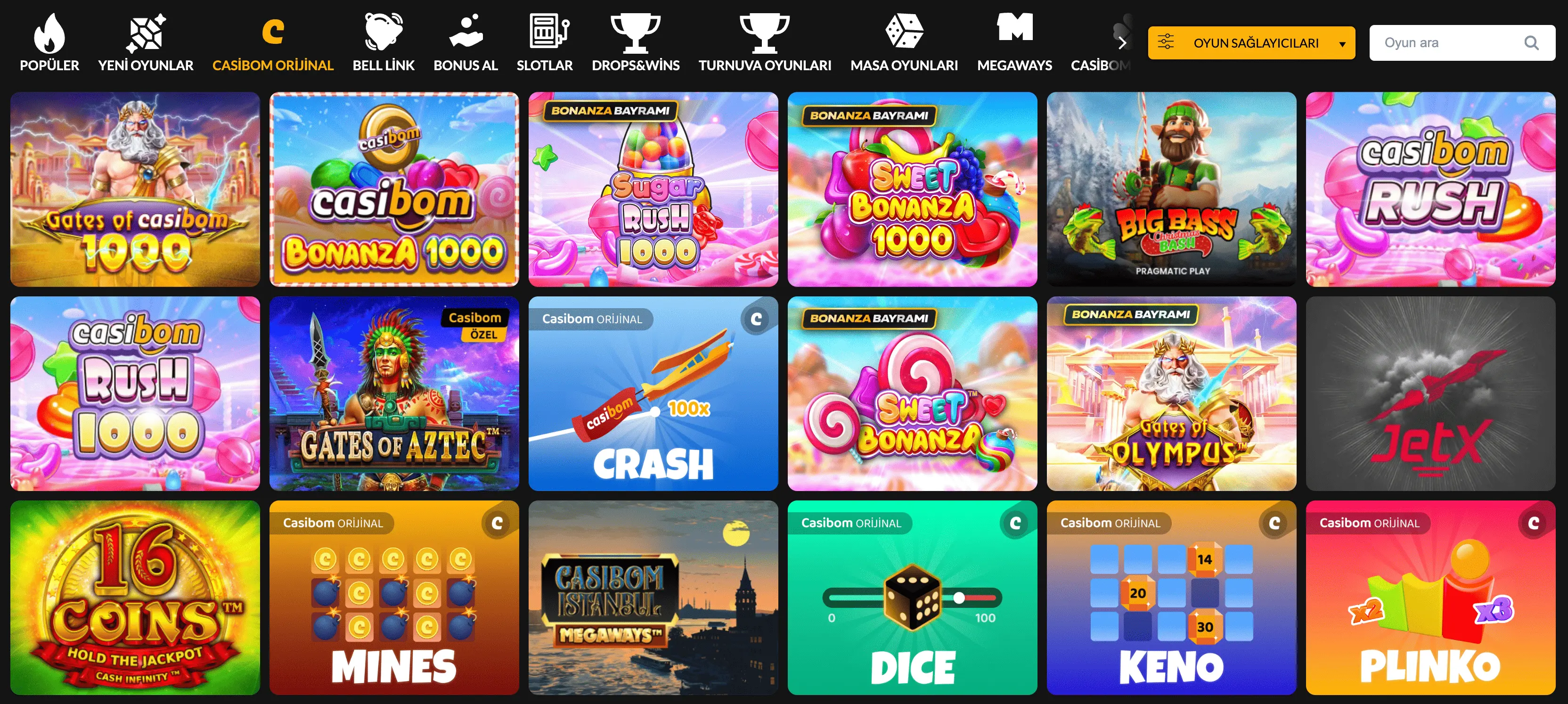Launch the JetX game thumbnail

[x=1430, y=393]
